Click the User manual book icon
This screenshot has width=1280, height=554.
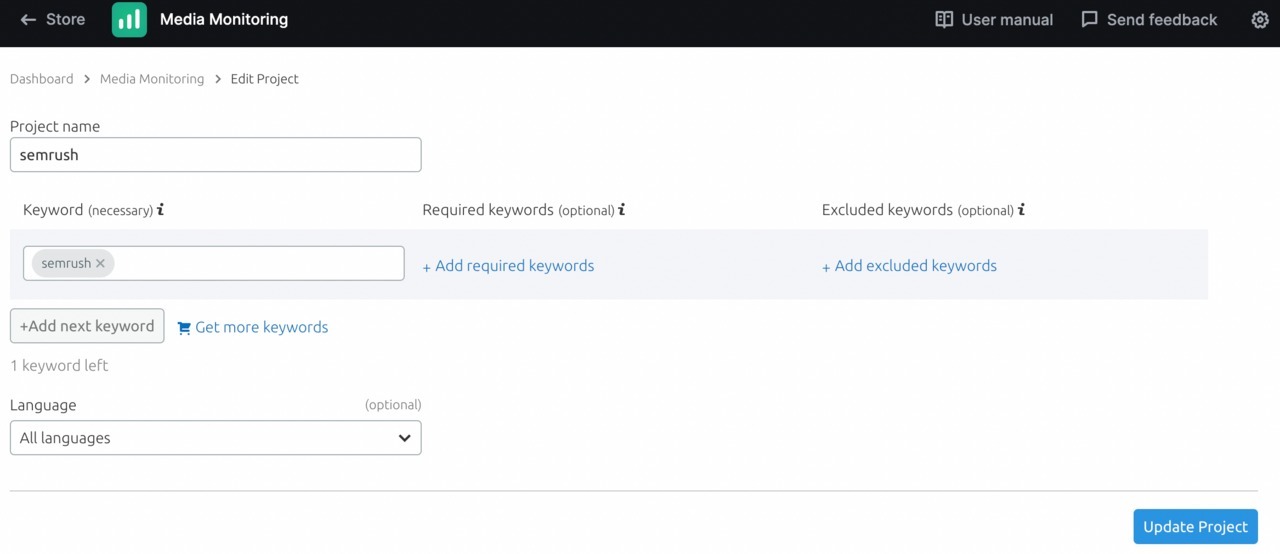(x=944, y=19)
